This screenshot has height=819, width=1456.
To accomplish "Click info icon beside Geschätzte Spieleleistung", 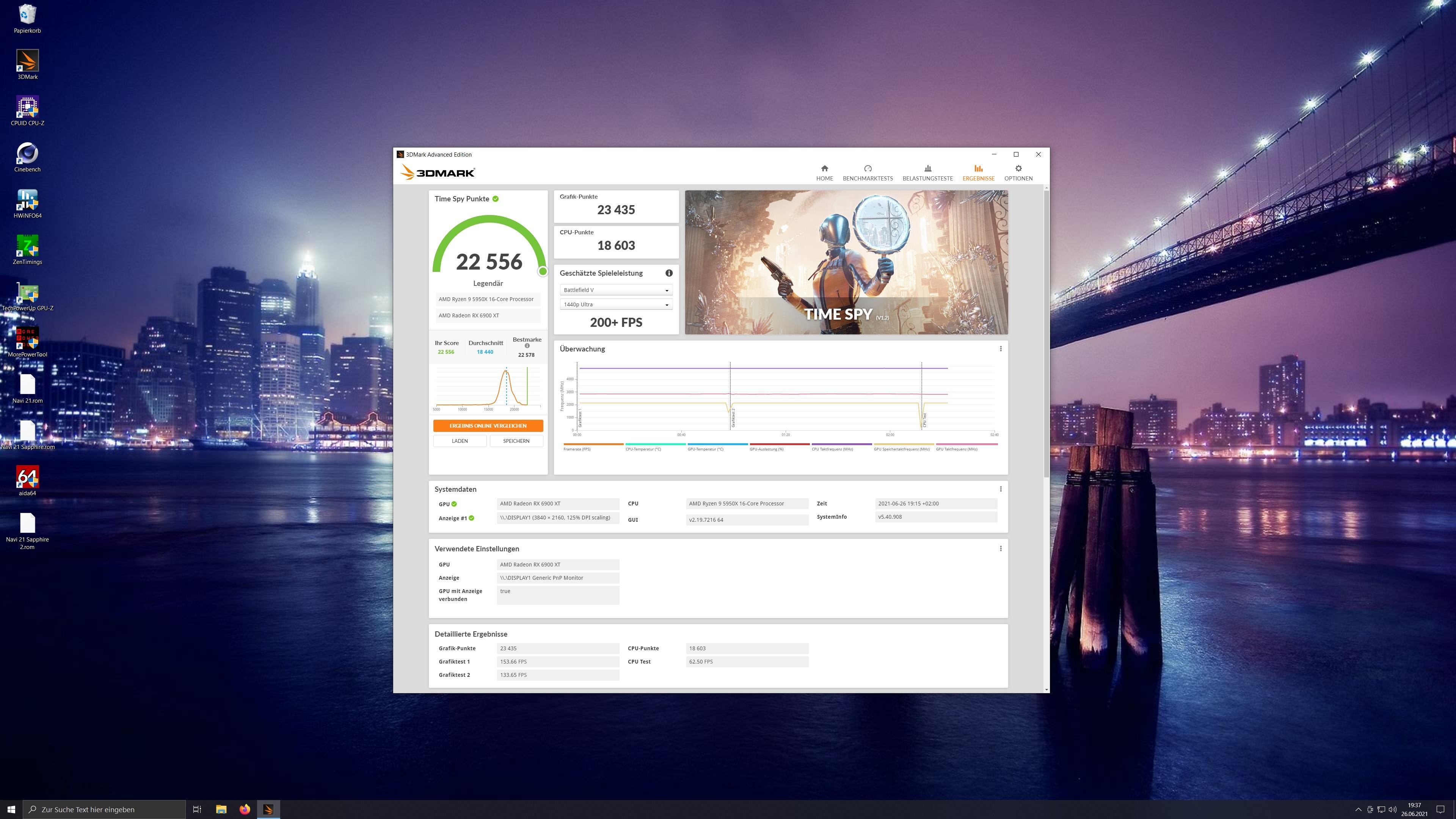I will [x=668, y=273].
